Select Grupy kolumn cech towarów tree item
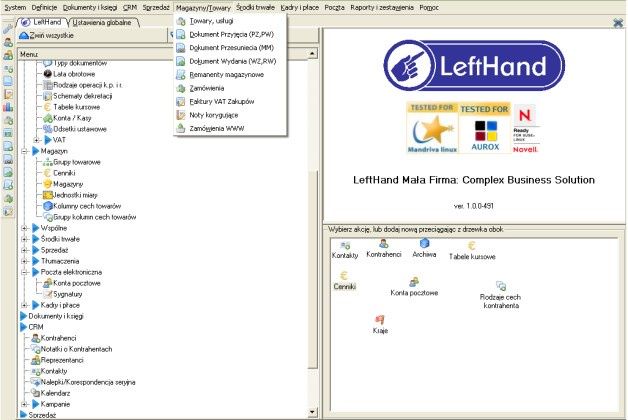628x420 pixels. point(95,217)
